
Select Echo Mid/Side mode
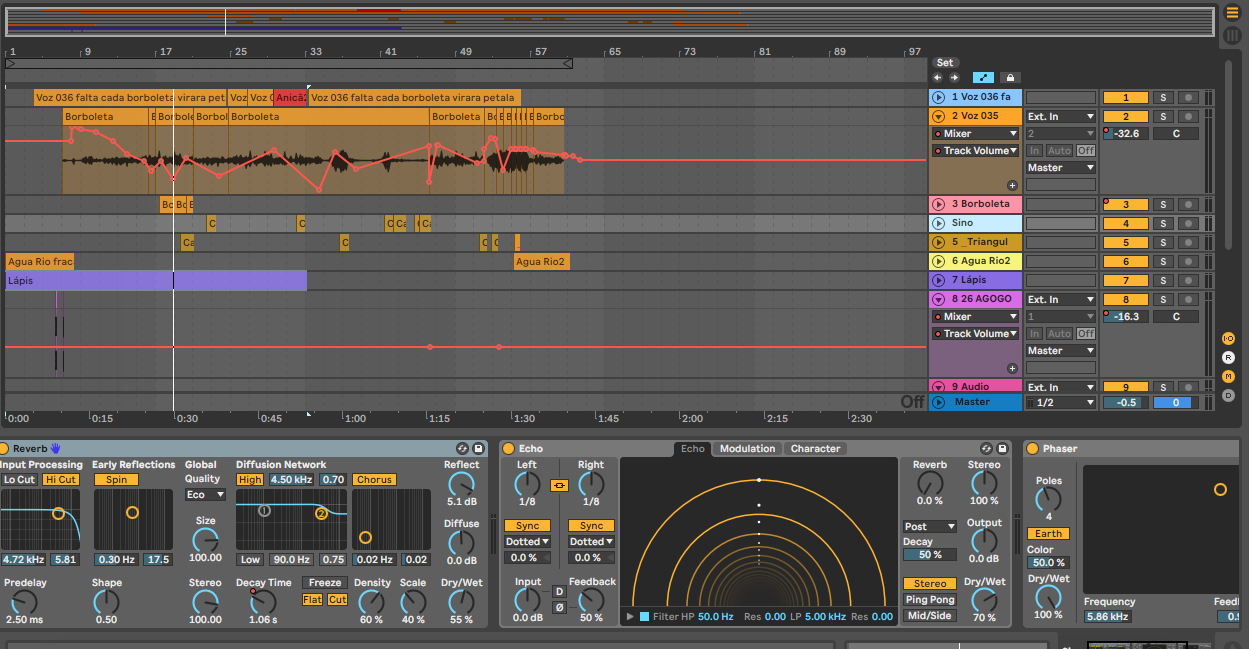pyautogui.click(x=930, y=616)
